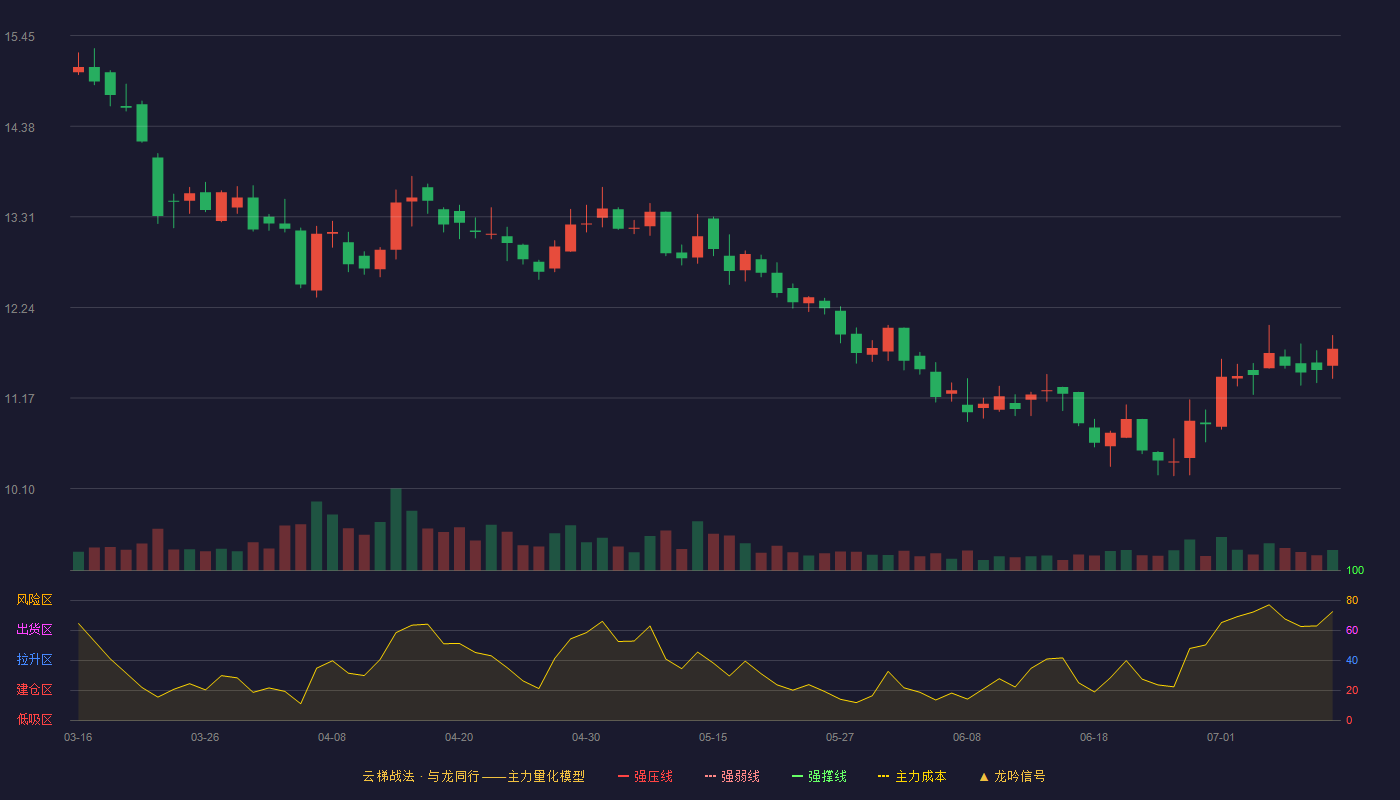Viewport: 1400px width, 800px height.
Task: Click the green 100 indicator scale value
Action: [1355, 570]
